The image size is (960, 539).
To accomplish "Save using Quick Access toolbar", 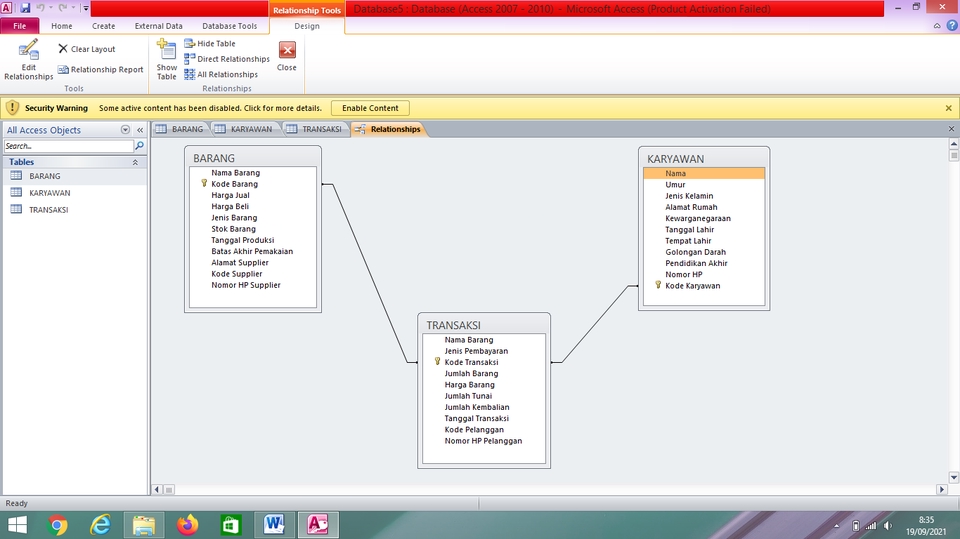I will [x=25, y=8].
